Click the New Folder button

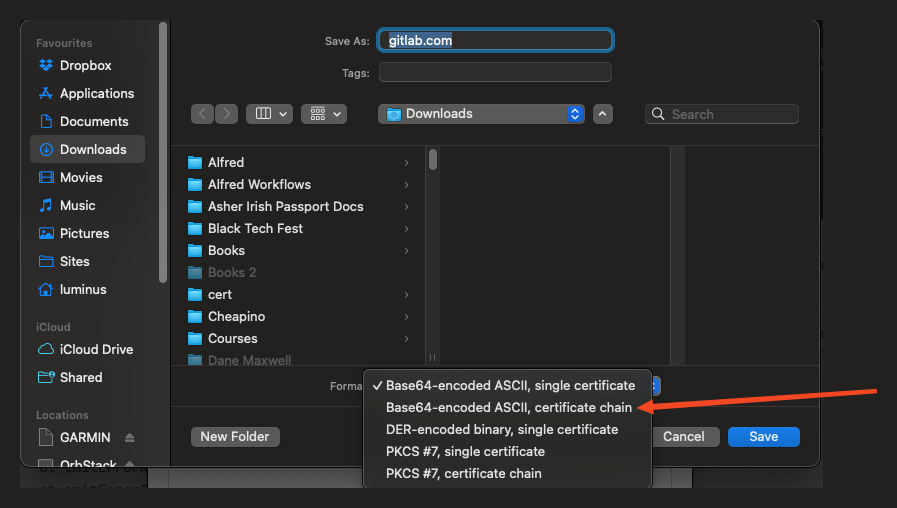(235, 436)
